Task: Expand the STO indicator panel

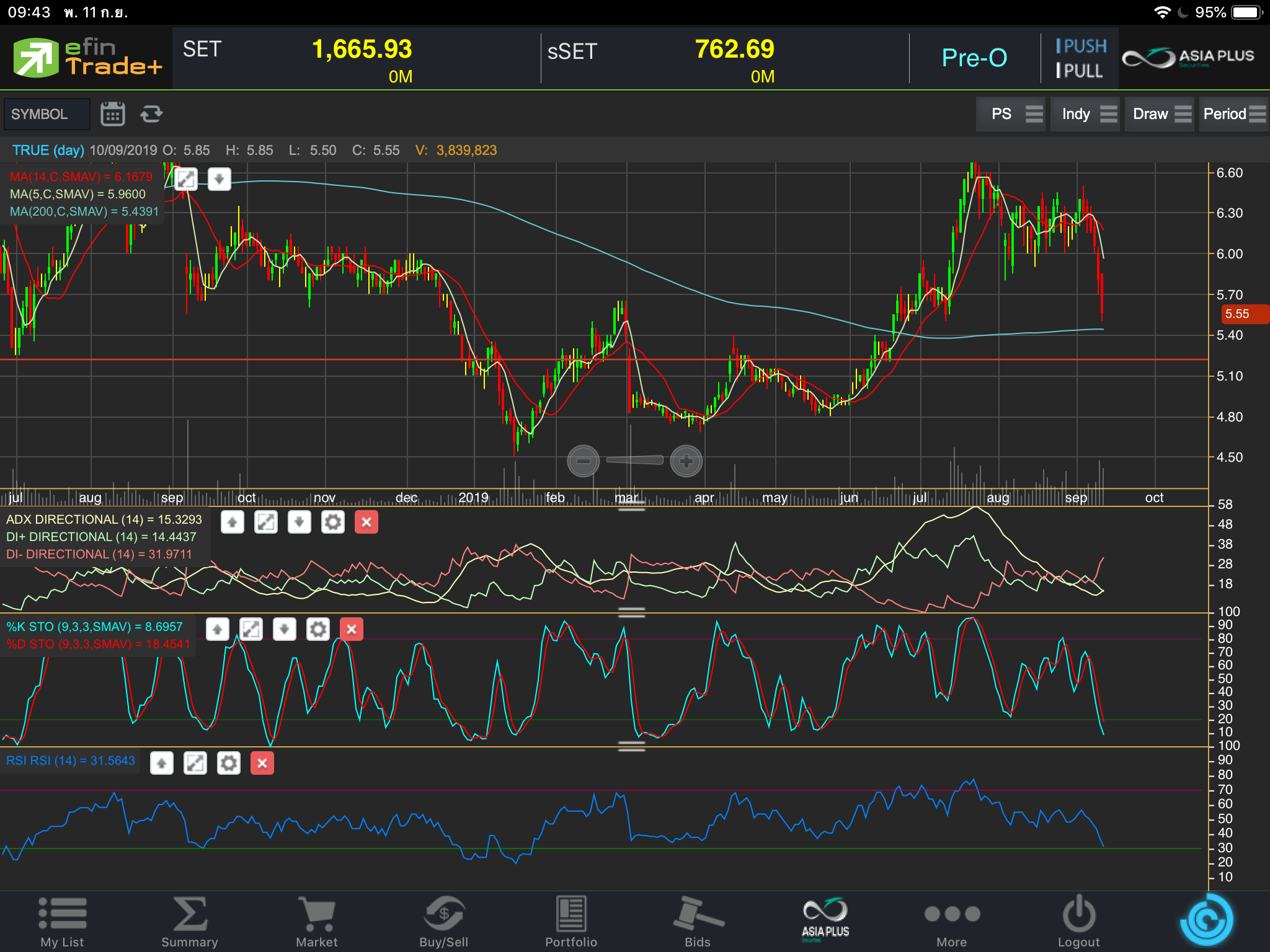Action: (251, 629)
